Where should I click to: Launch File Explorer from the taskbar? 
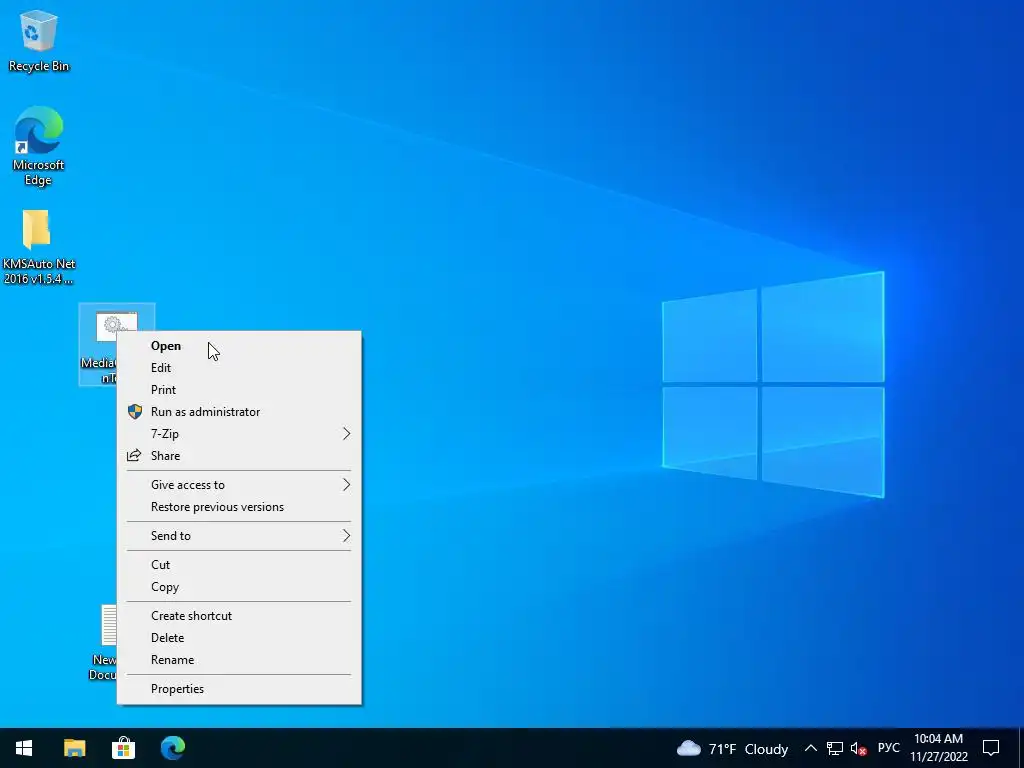click(x=74, y=748)
